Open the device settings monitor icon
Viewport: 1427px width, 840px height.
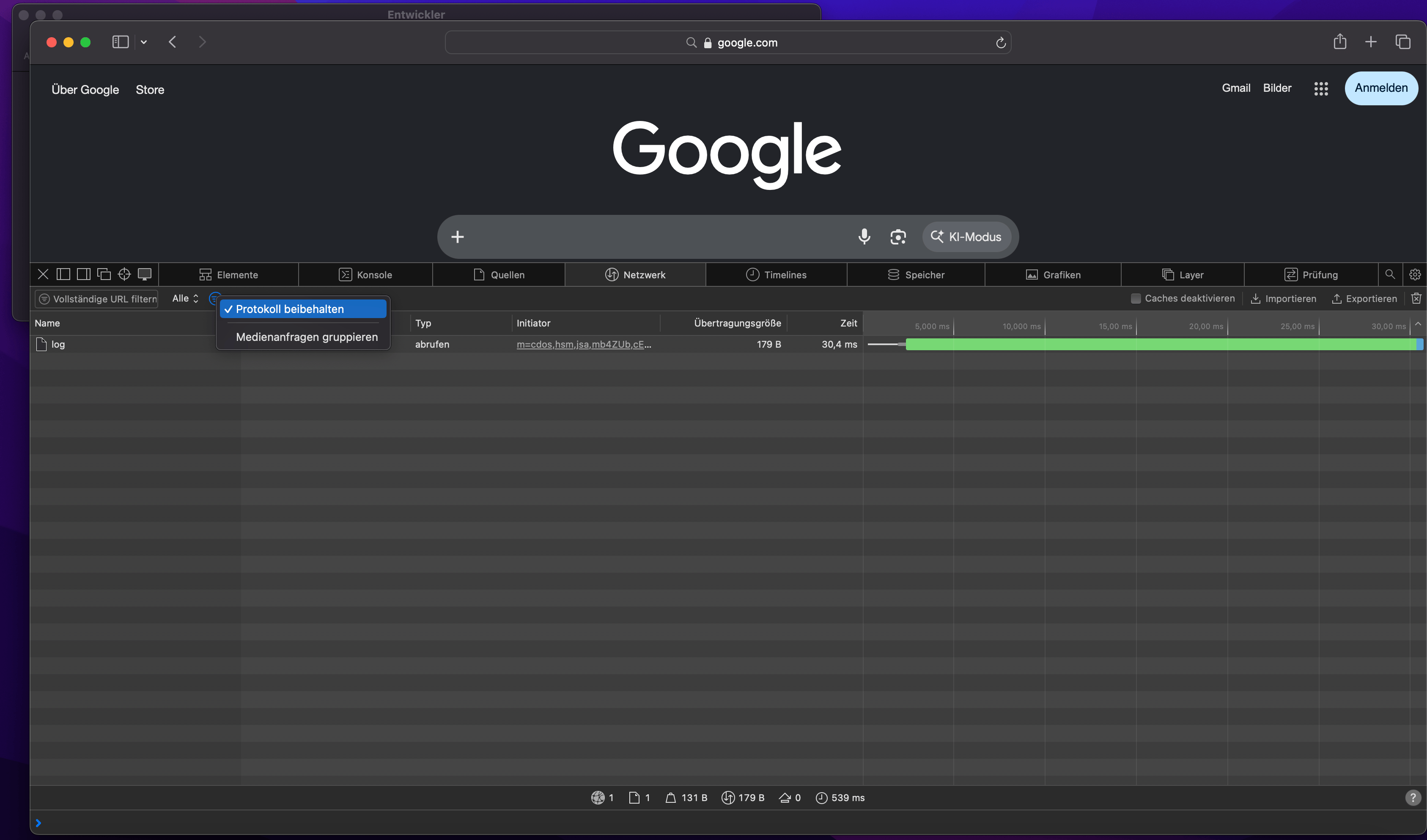145,275
